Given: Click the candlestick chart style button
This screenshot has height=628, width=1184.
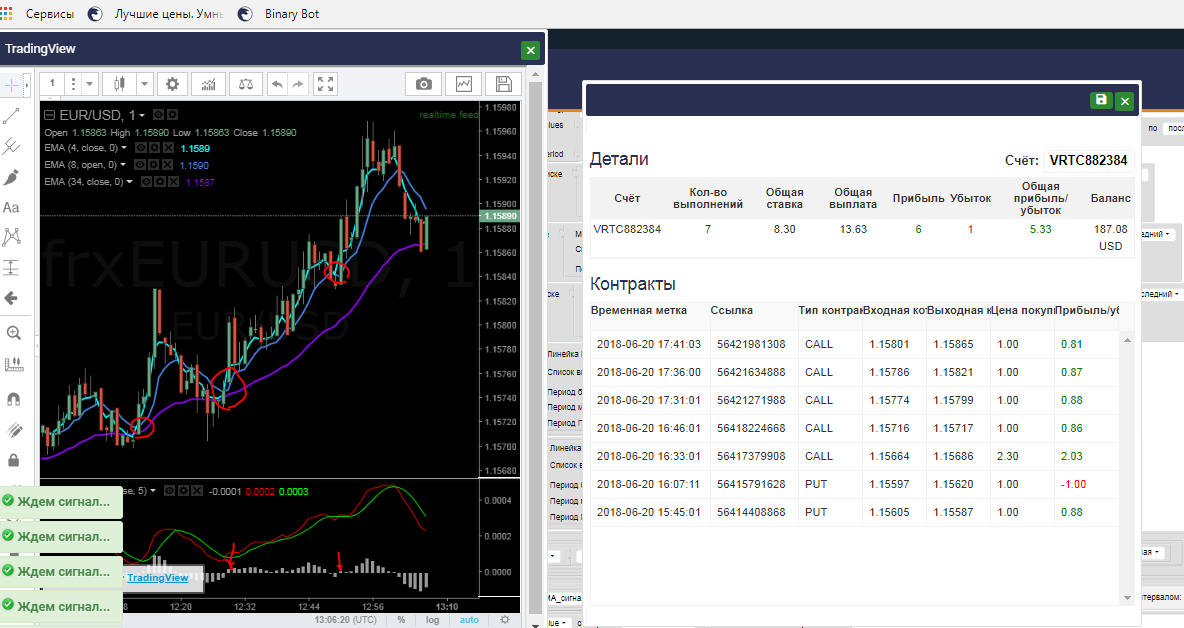Looking at the screenshot, I should pyautogui.click(x=119, y=84).
